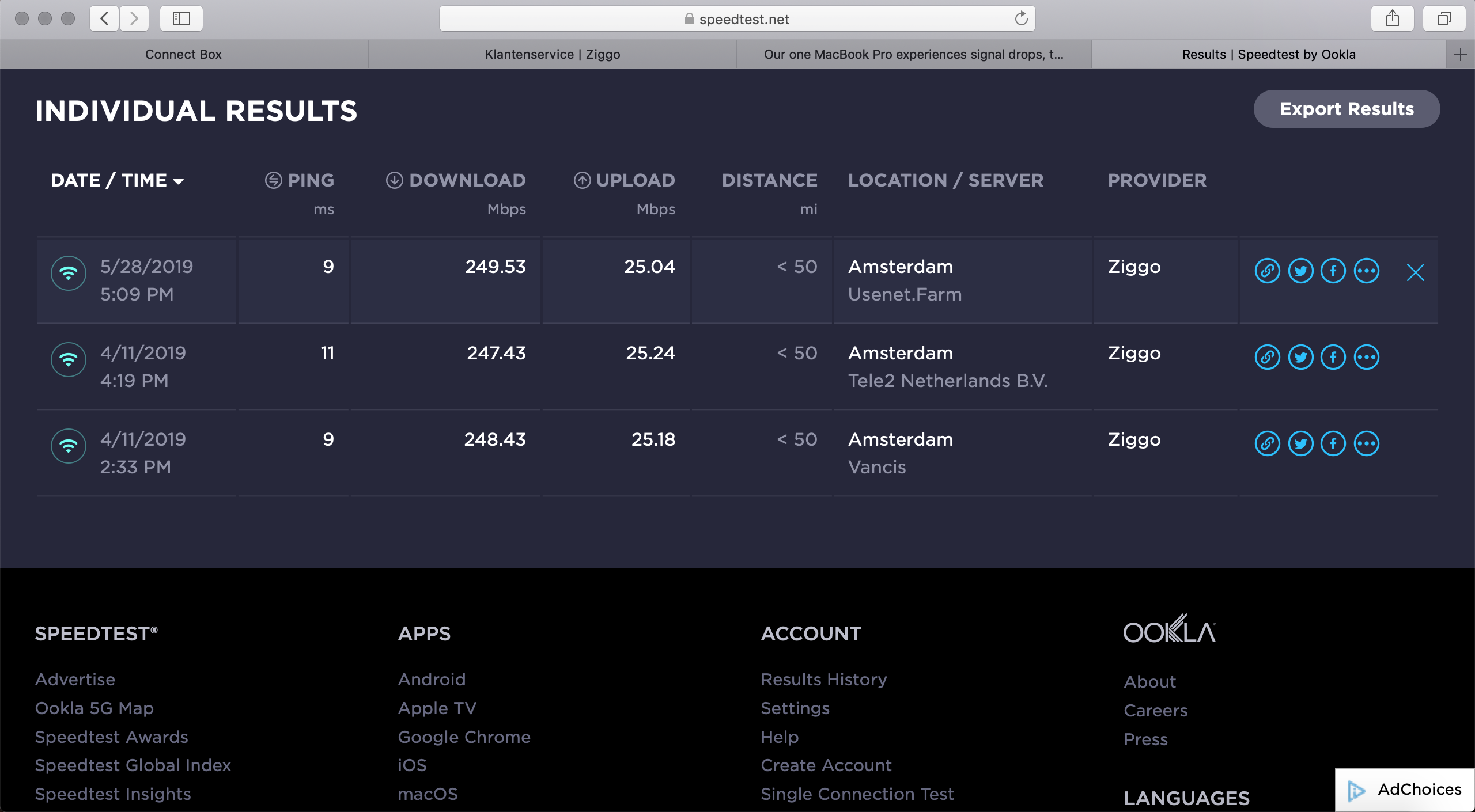Click the upload arrow icon in header

tap(582, 180)
